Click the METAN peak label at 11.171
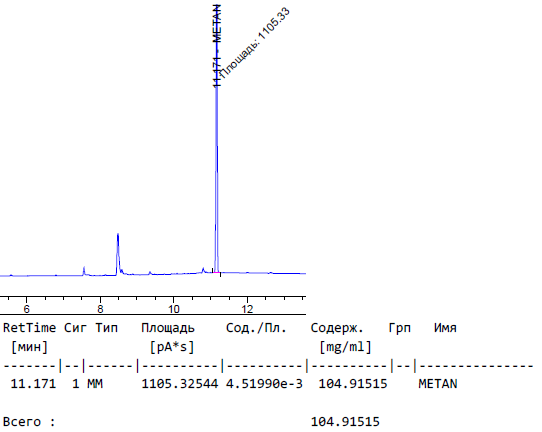 point(217,45)
